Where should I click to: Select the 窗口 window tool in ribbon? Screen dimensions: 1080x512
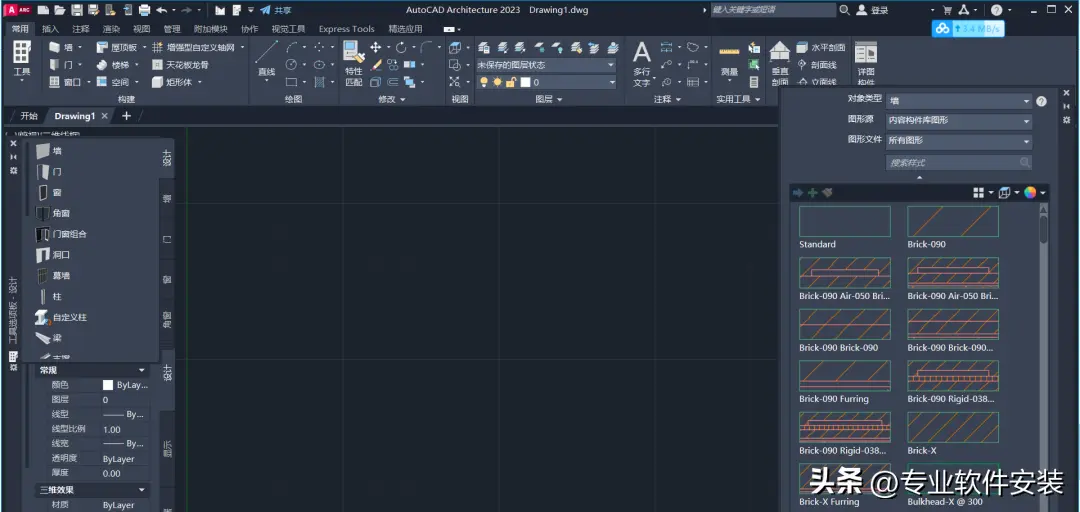tap(65, 82)
